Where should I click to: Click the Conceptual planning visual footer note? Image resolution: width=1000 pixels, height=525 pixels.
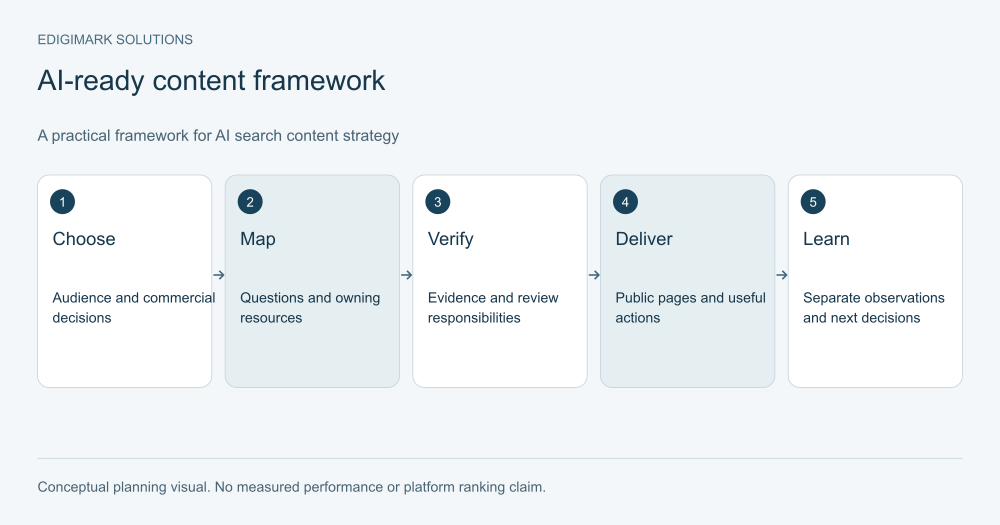coord(291,487)
